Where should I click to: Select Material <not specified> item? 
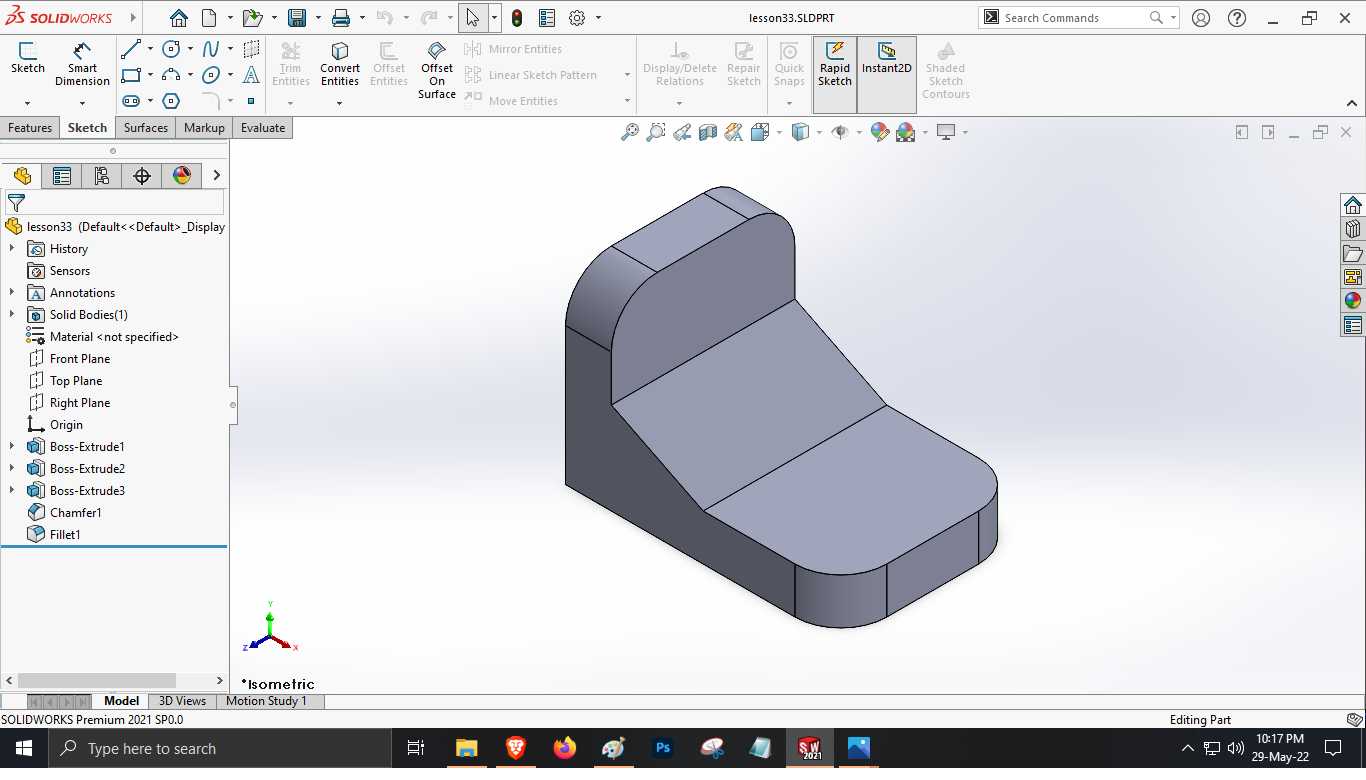[114, 337]
